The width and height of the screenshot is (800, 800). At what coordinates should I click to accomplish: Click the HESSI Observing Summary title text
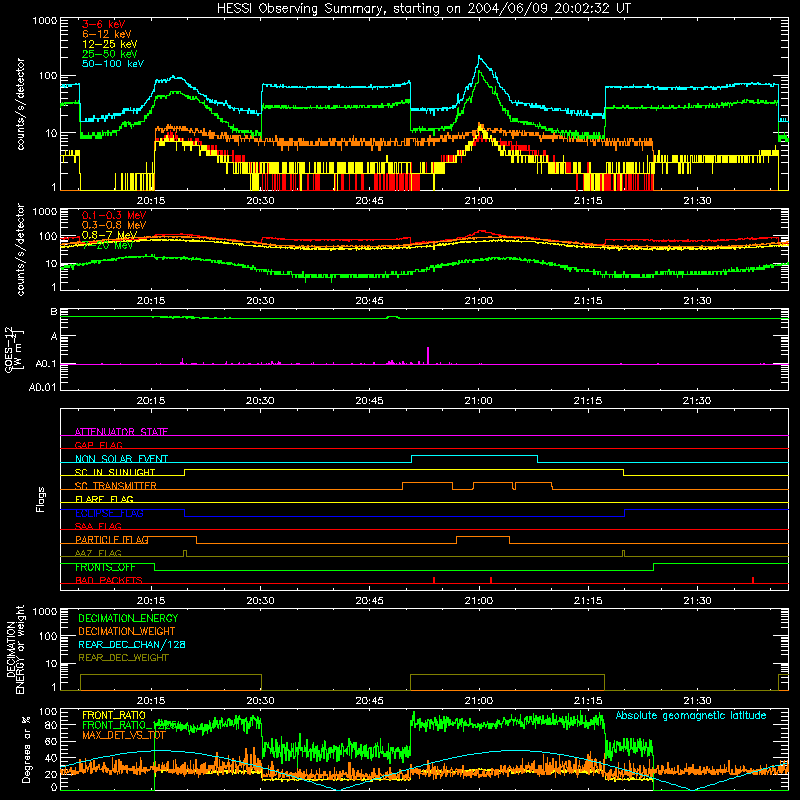[423, 9]
